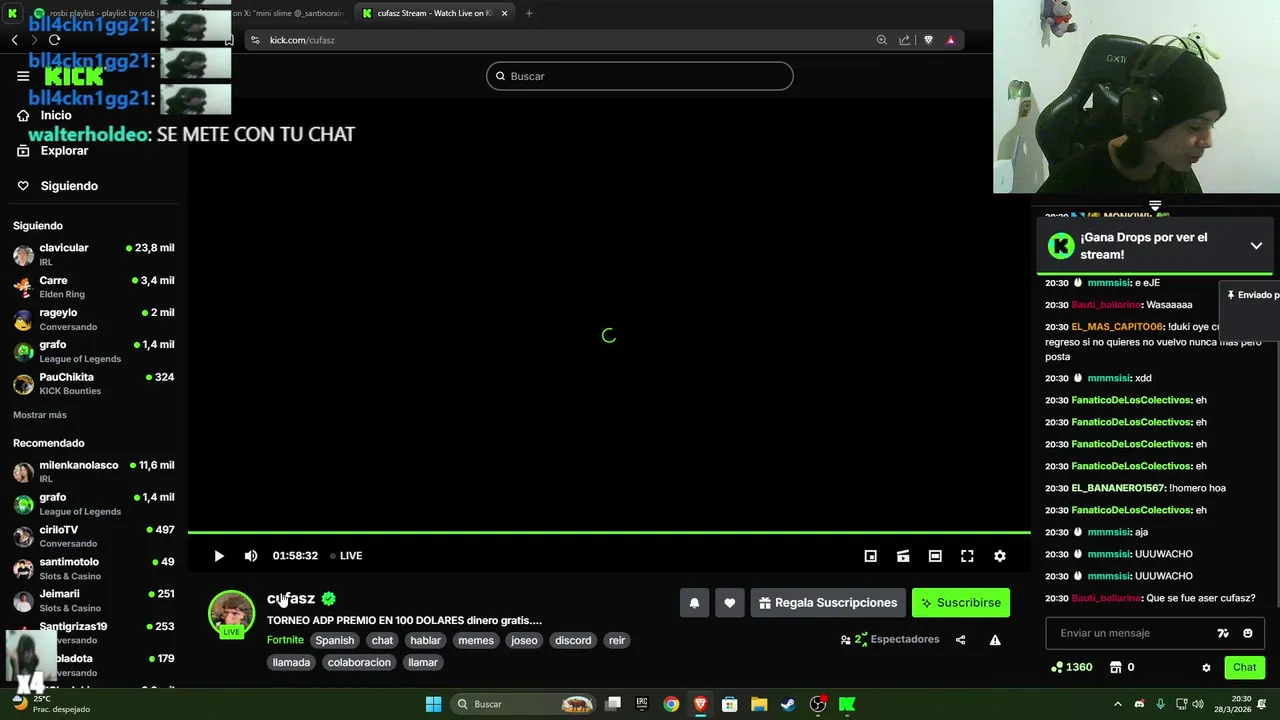Follow cufasz with the heart button
Viewport: 1280px width, 720px height.
coord(729,603)
